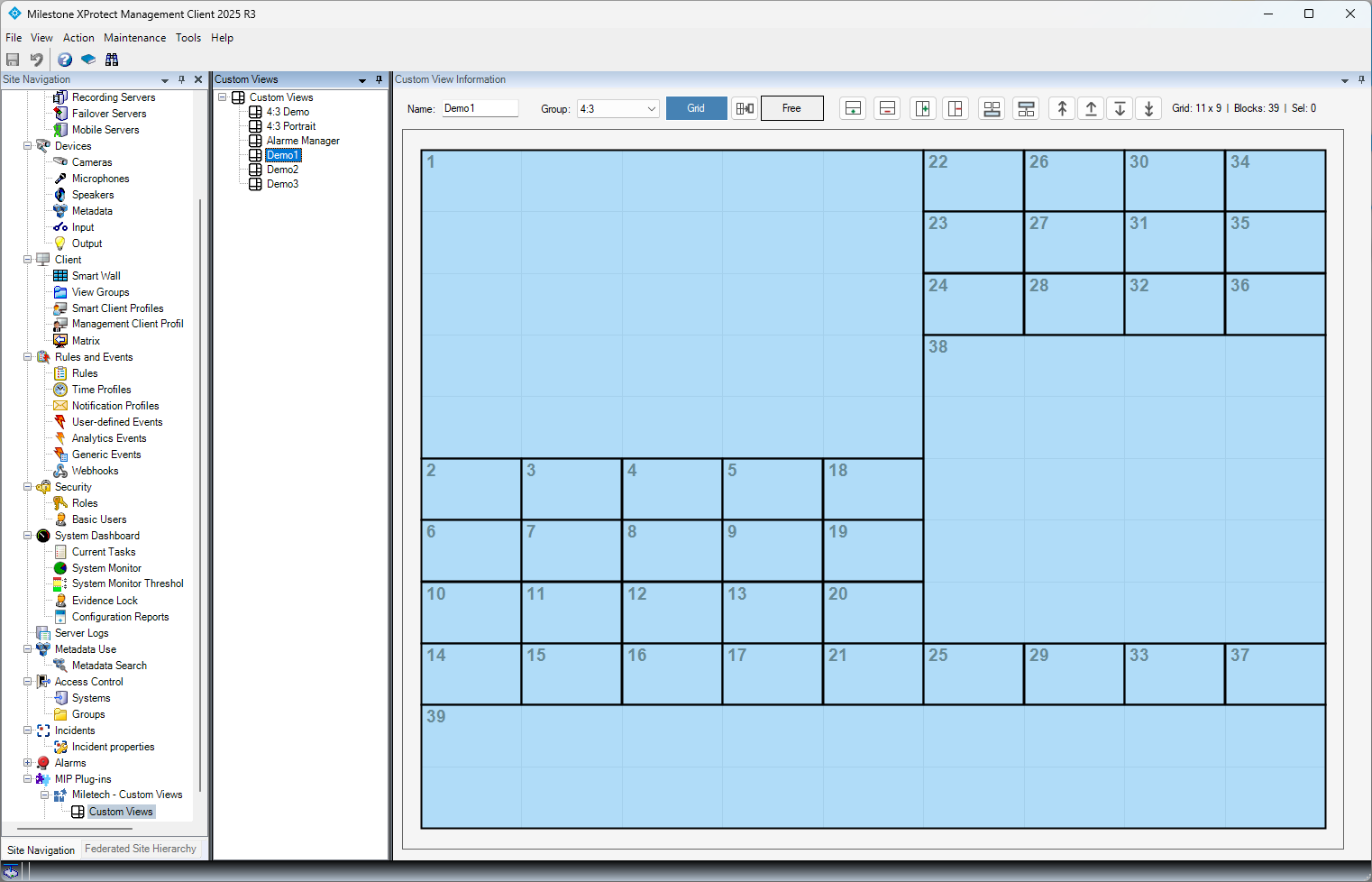Select the Alarme Manager custom view
This screenshot has width=1372, height=882.
pyautogui.click(x=303, y=141)
